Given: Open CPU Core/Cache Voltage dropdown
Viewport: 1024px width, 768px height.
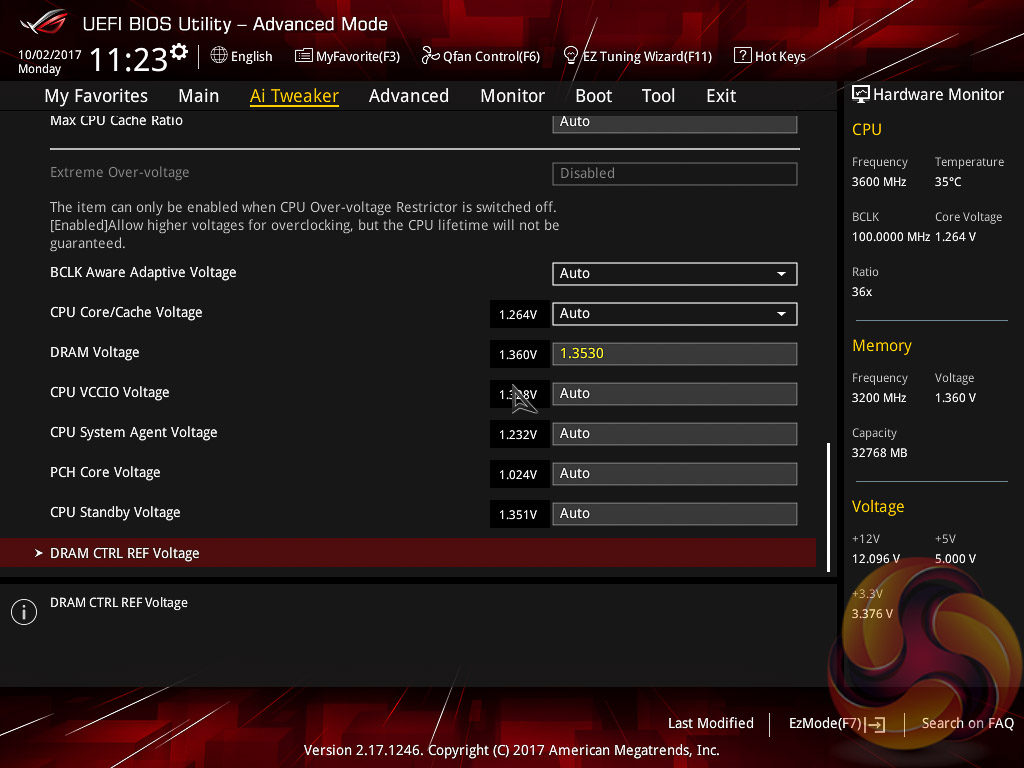Looking at the screenshot, I should click(x=674, y=313).
